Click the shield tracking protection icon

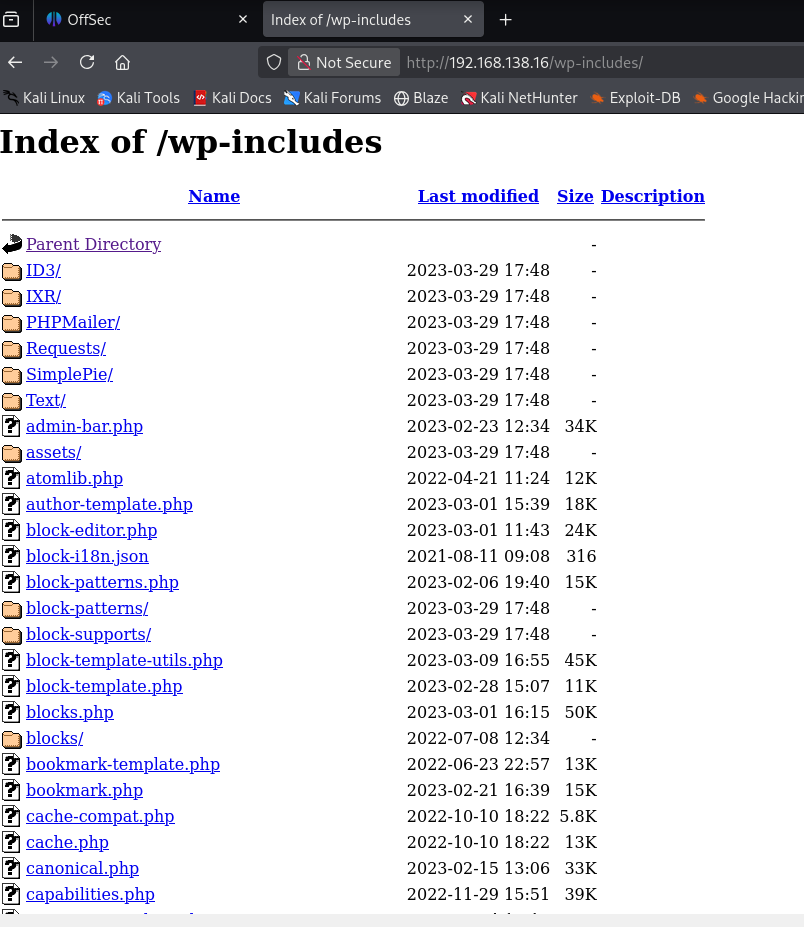pos(274,62)
